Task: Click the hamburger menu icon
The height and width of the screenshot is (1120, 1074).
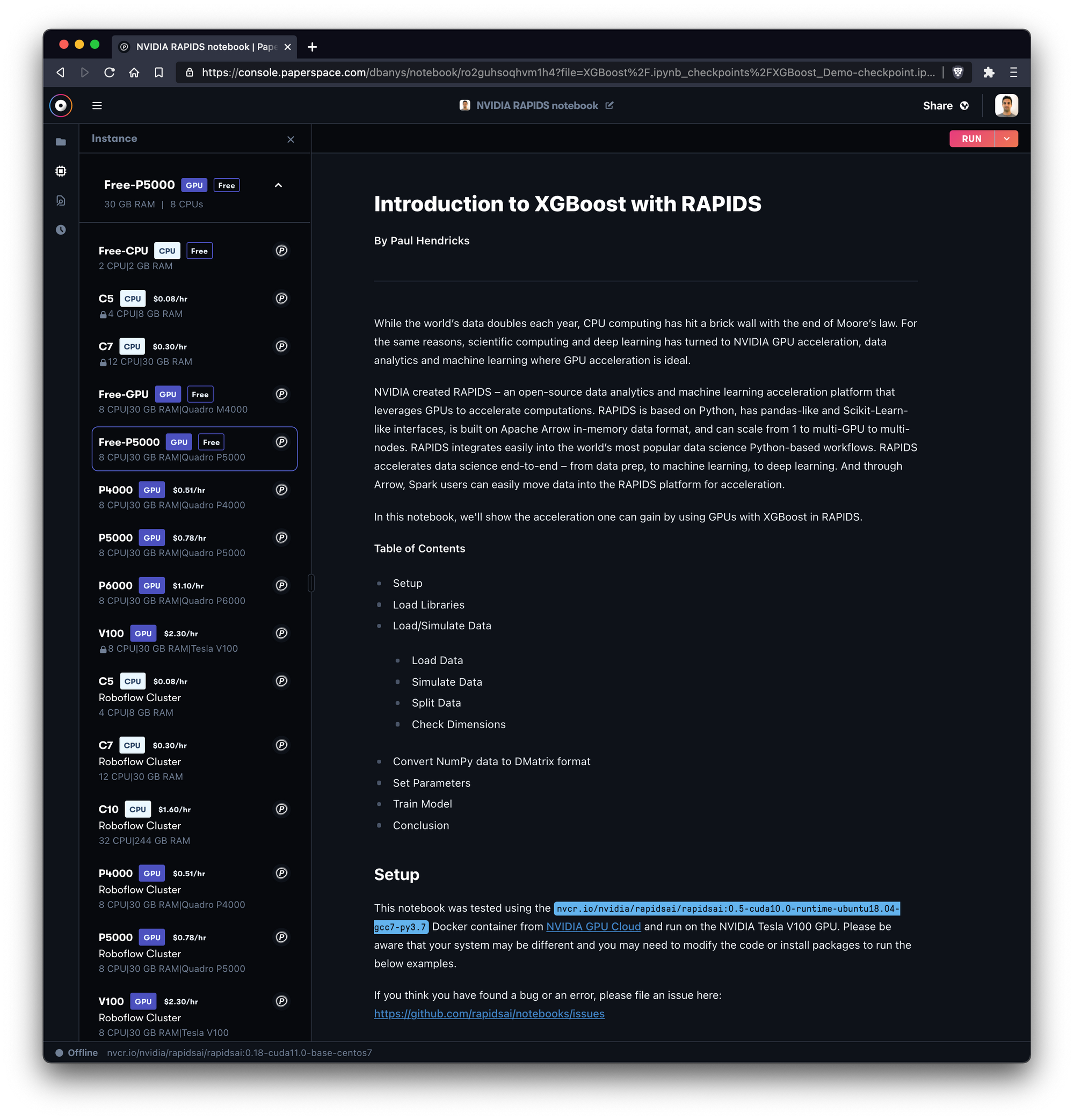Action: (97, 106)
